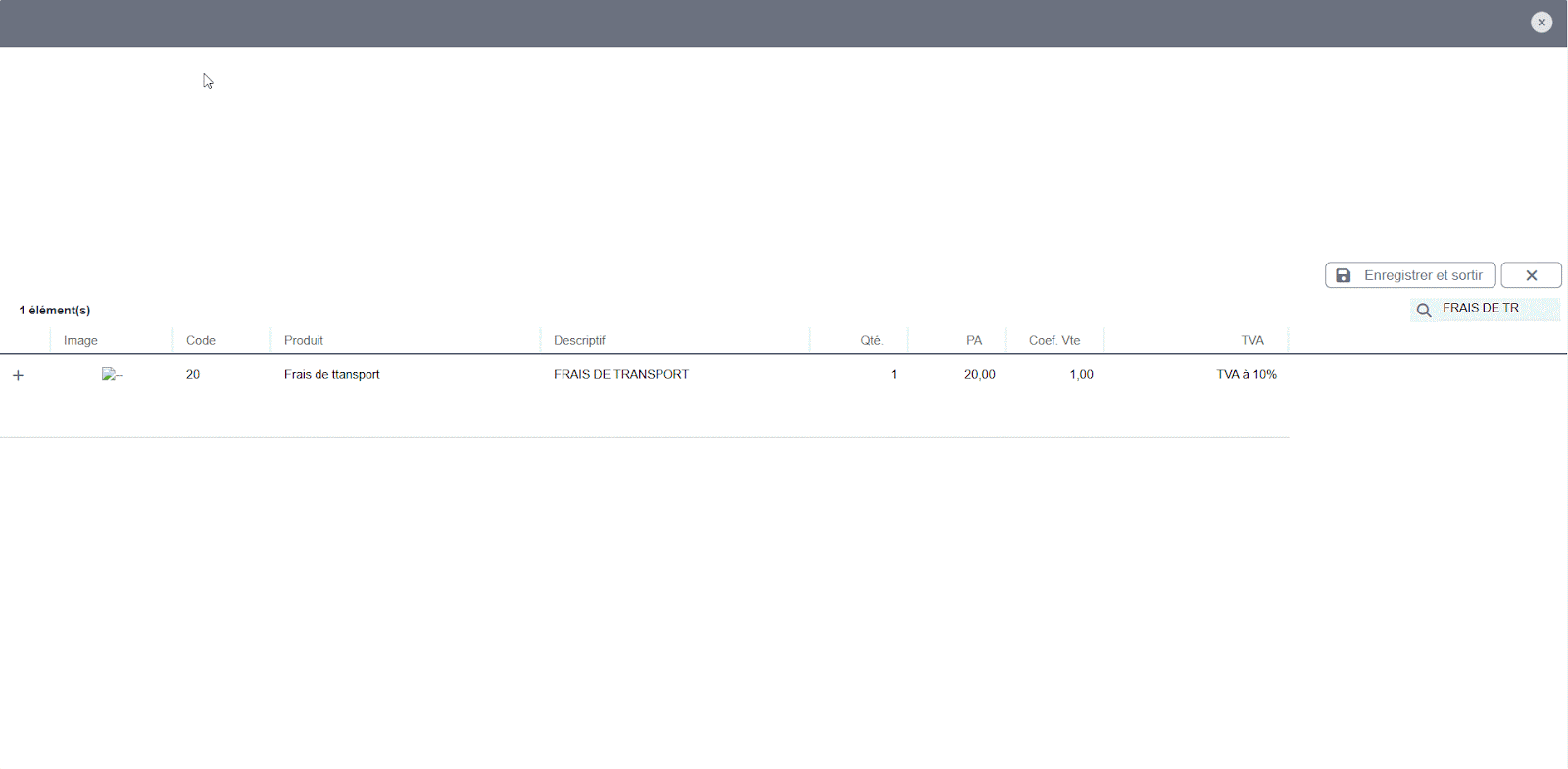Click coefficient value 1,00
The height and width of the screenshot is (769, 1568).
[x=1081, y=374]
